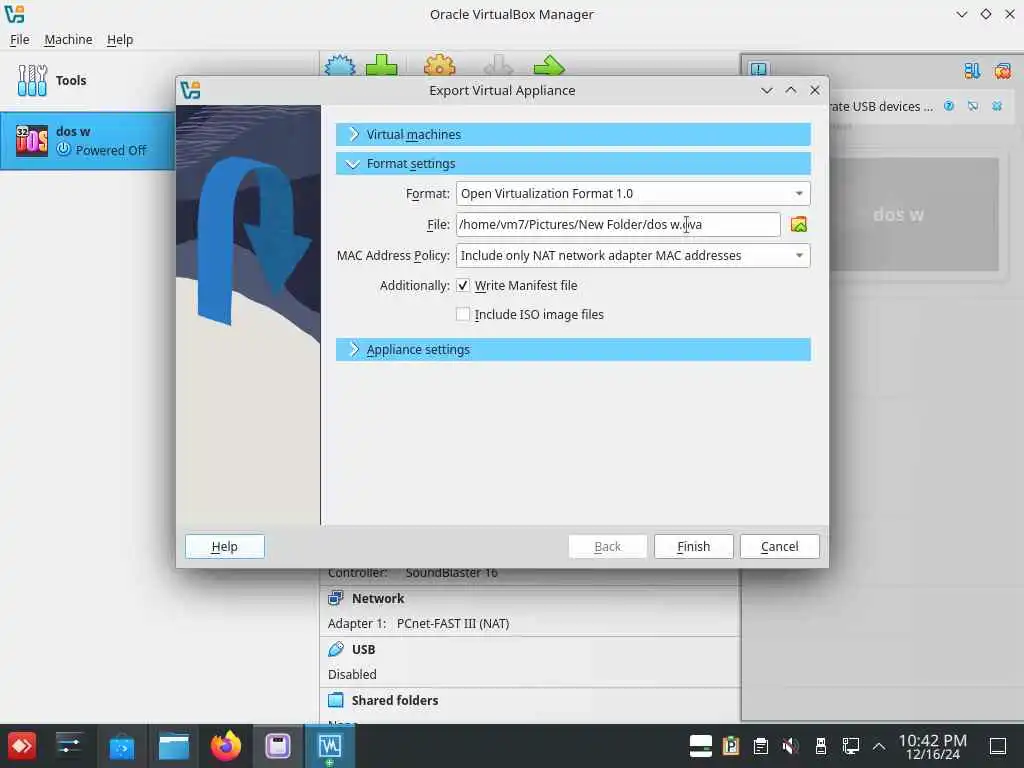This screenshot has width=1024, height=768.
Task: Click the Show Desktop button in taskbar
Action: 998,746
